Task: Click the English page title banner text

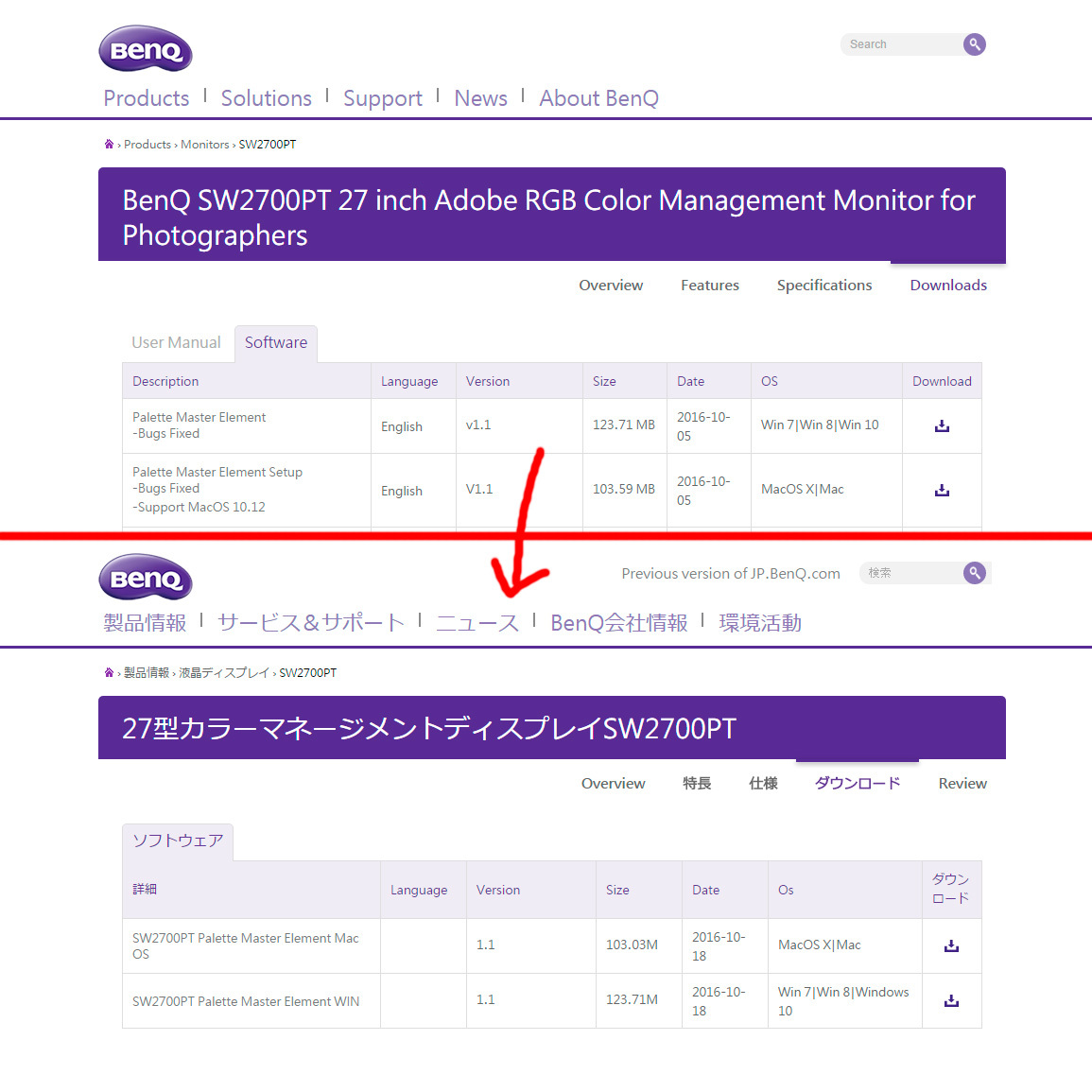Action: coord(548,217)
